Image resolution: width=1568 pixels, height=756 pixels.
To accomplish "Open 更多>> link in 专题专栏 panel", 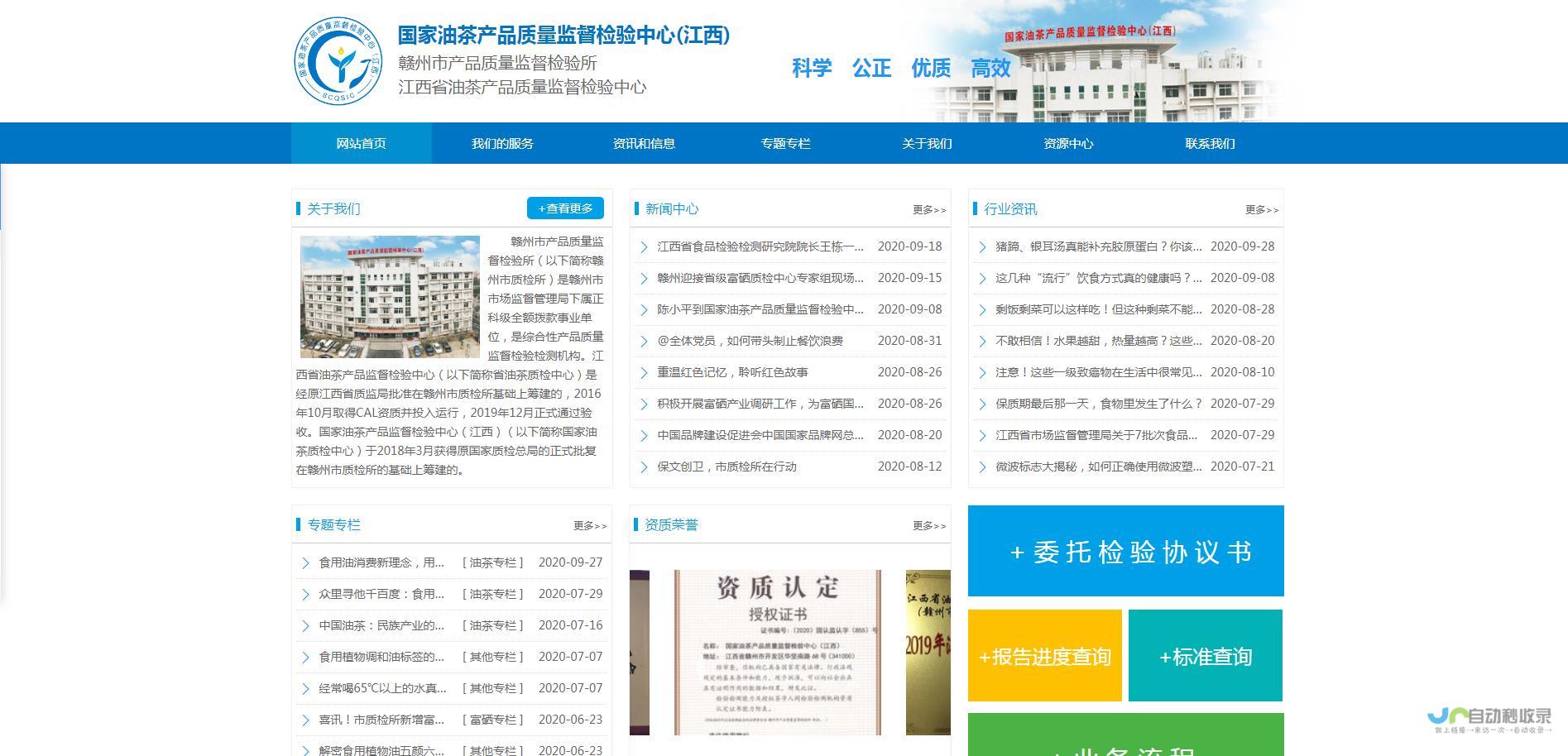I will 590,526.
